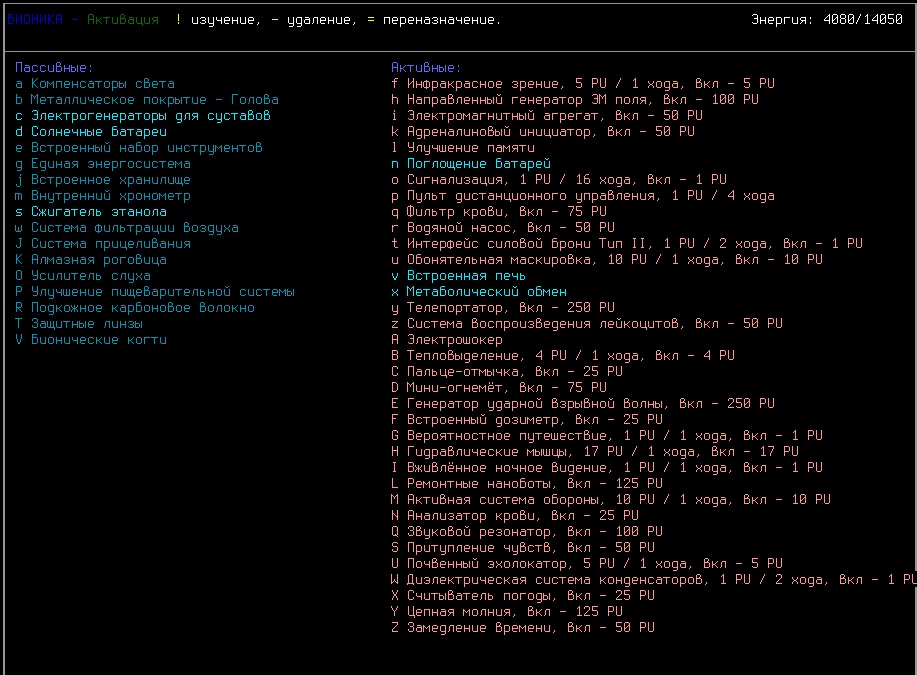917x675 pixels.
Task: Click 'Улучшение памяти' in active list
Action: click(463, 147)
